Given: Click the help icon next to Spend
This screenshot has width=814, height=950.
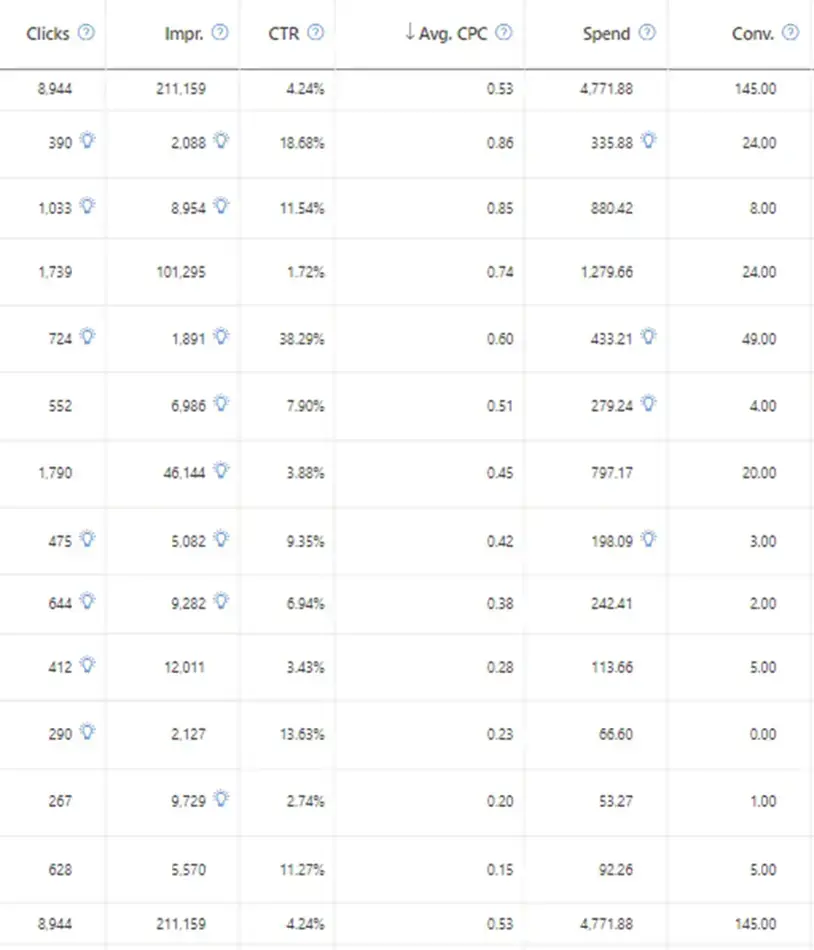Looking at the screenshot, I should point(647,33).
